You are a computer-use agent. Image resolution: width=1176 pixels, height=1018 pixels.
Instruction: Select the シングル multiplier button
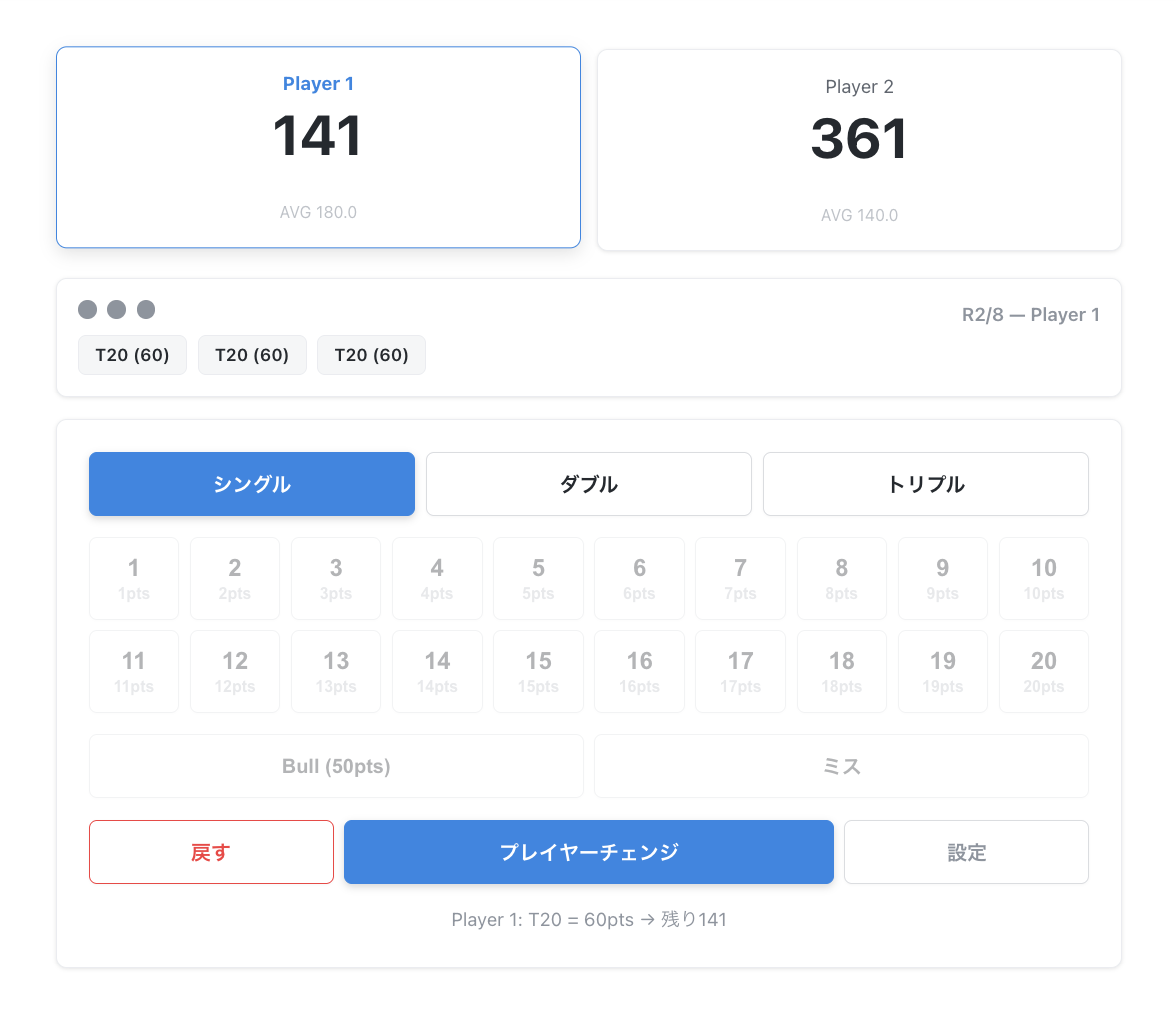tap(251, 484)
